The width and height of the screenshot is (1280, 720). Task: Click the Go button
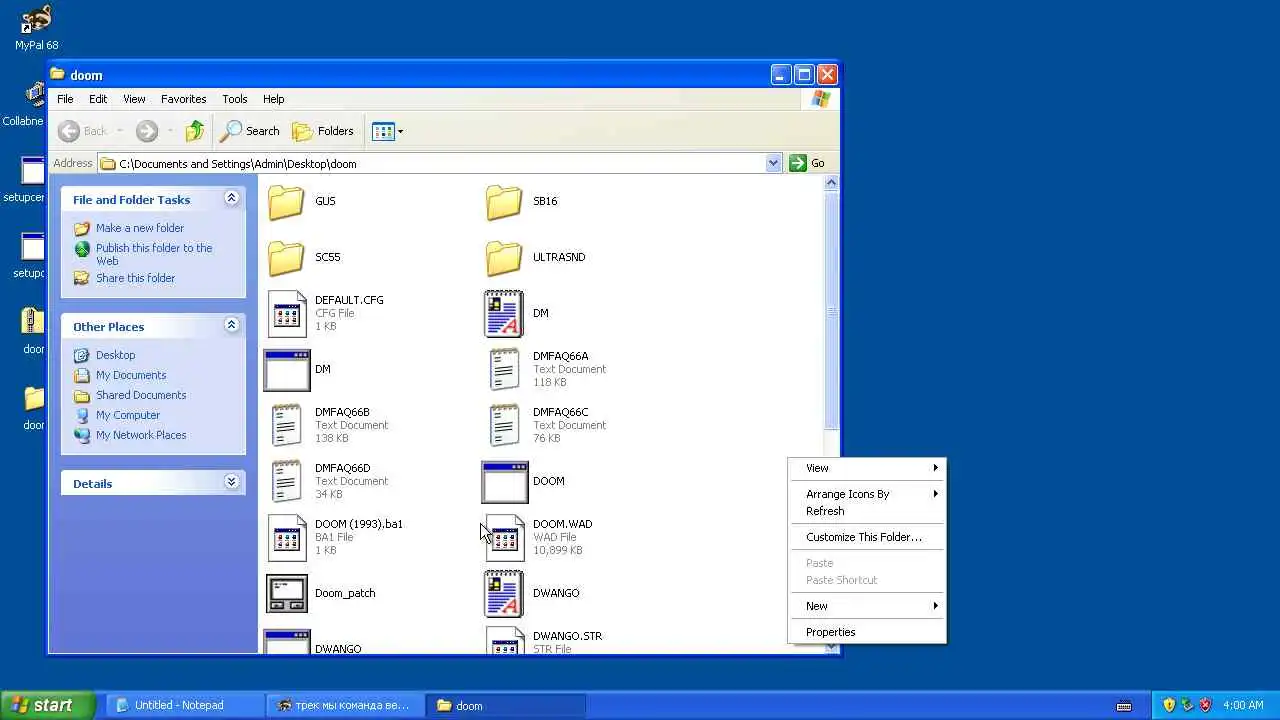[x=808, y=163]
